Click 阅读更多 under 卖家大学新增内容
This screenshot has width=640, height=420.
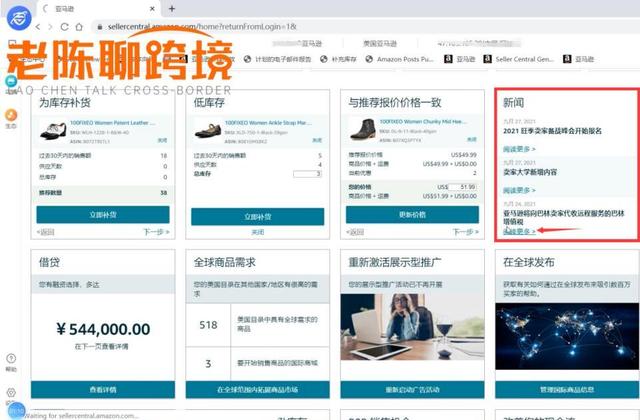click(519, 190)
